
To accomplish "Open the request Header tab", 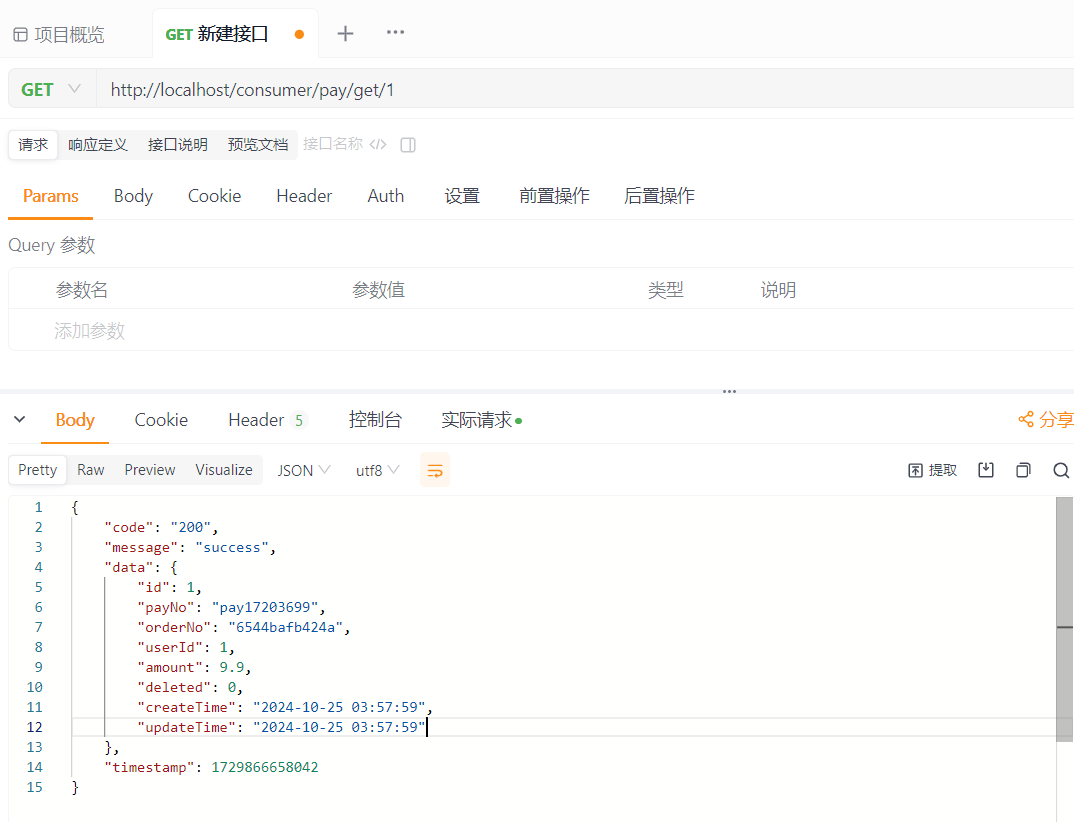I will pos(304,196).
